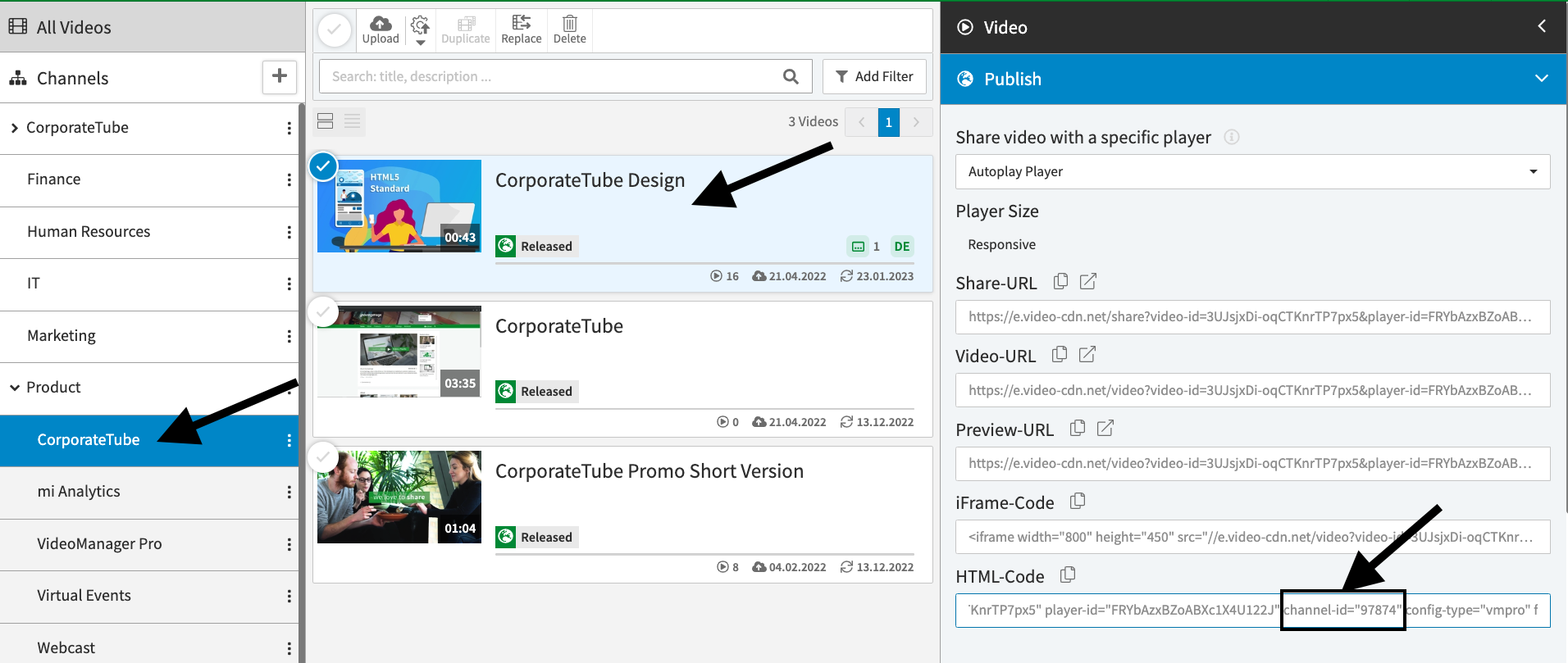Open options menu for Human Resources channel
This screenshot has width=1568, height=663.
click(x=289, y=232)
